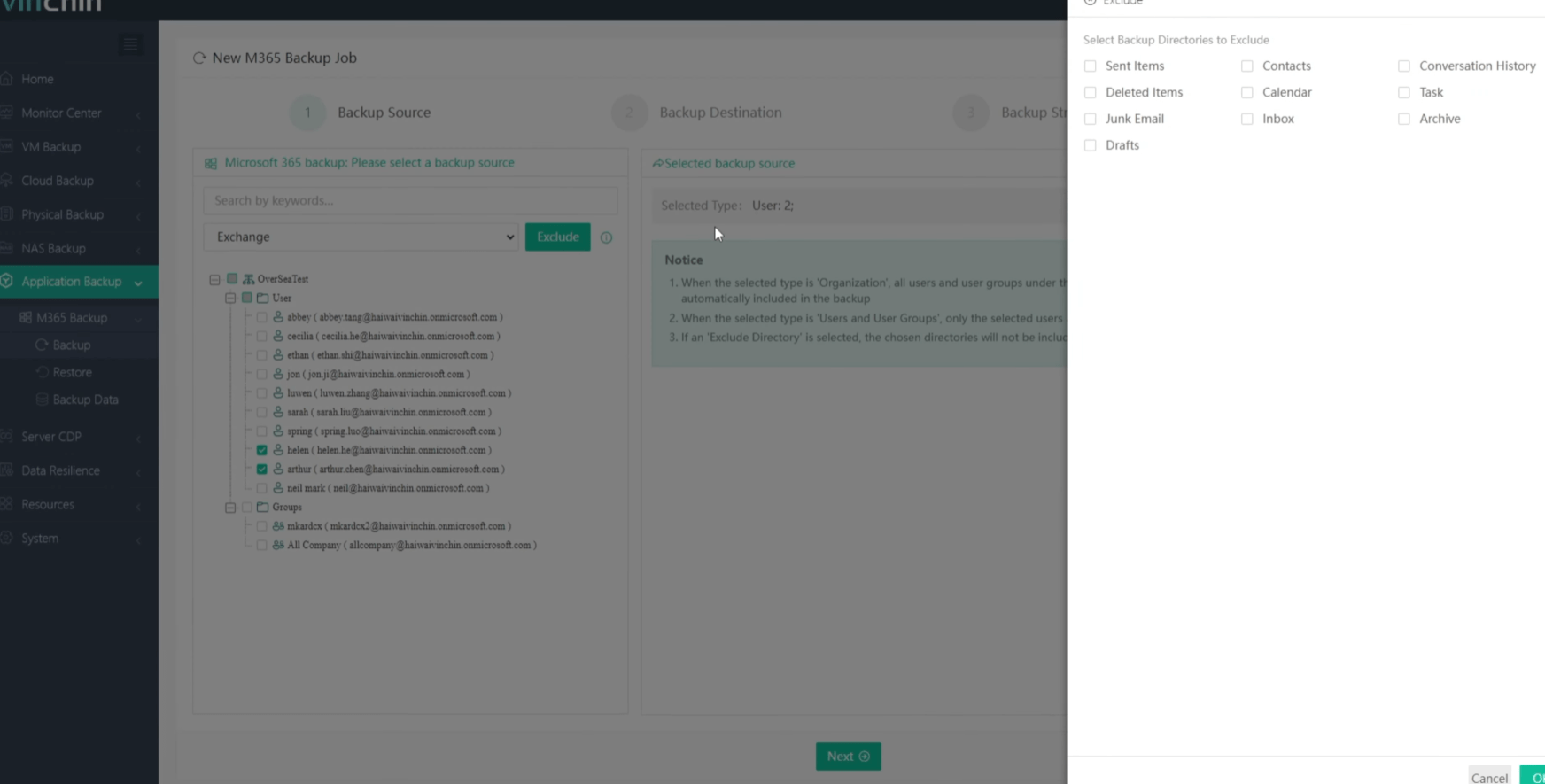Click the OverSeaTest organization icon

tap(248, 279)
